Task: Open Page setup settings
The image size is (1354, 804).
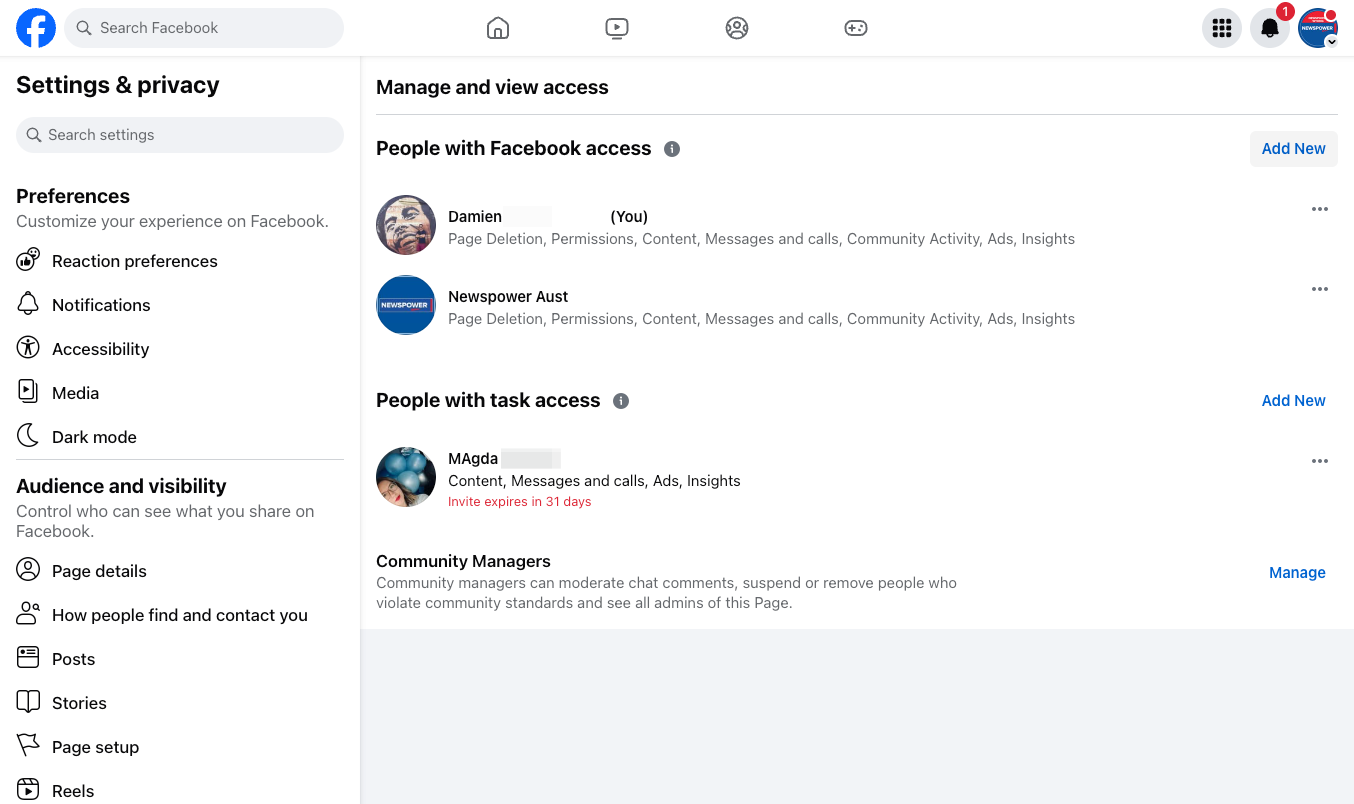Action: pos(180,747)
